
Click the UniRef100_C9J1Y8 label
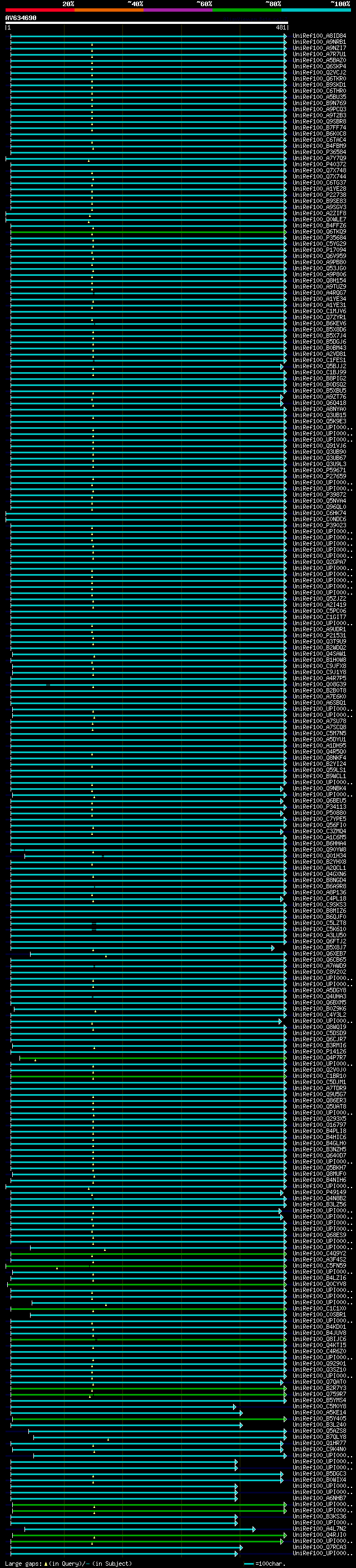tap(319, 672)
